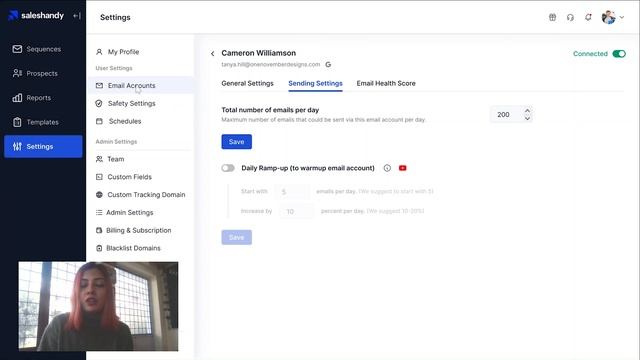Image resolution: width=640 pixels, height=360 pixels.
Task: Click the Blacklist Domains icon
Action: tap(99, 248)
